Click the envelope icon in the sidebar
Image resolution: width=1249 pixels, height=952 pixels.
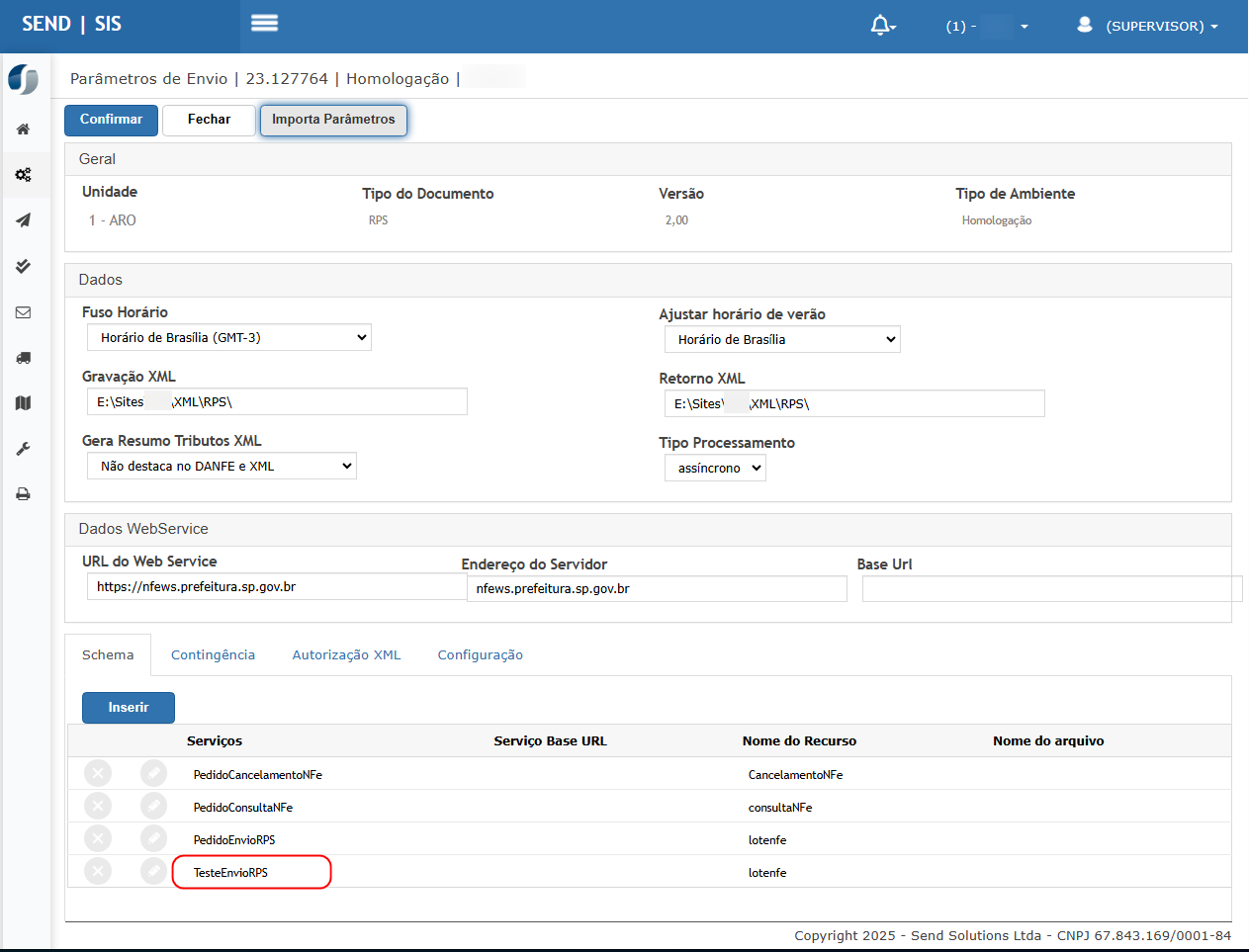23,312
